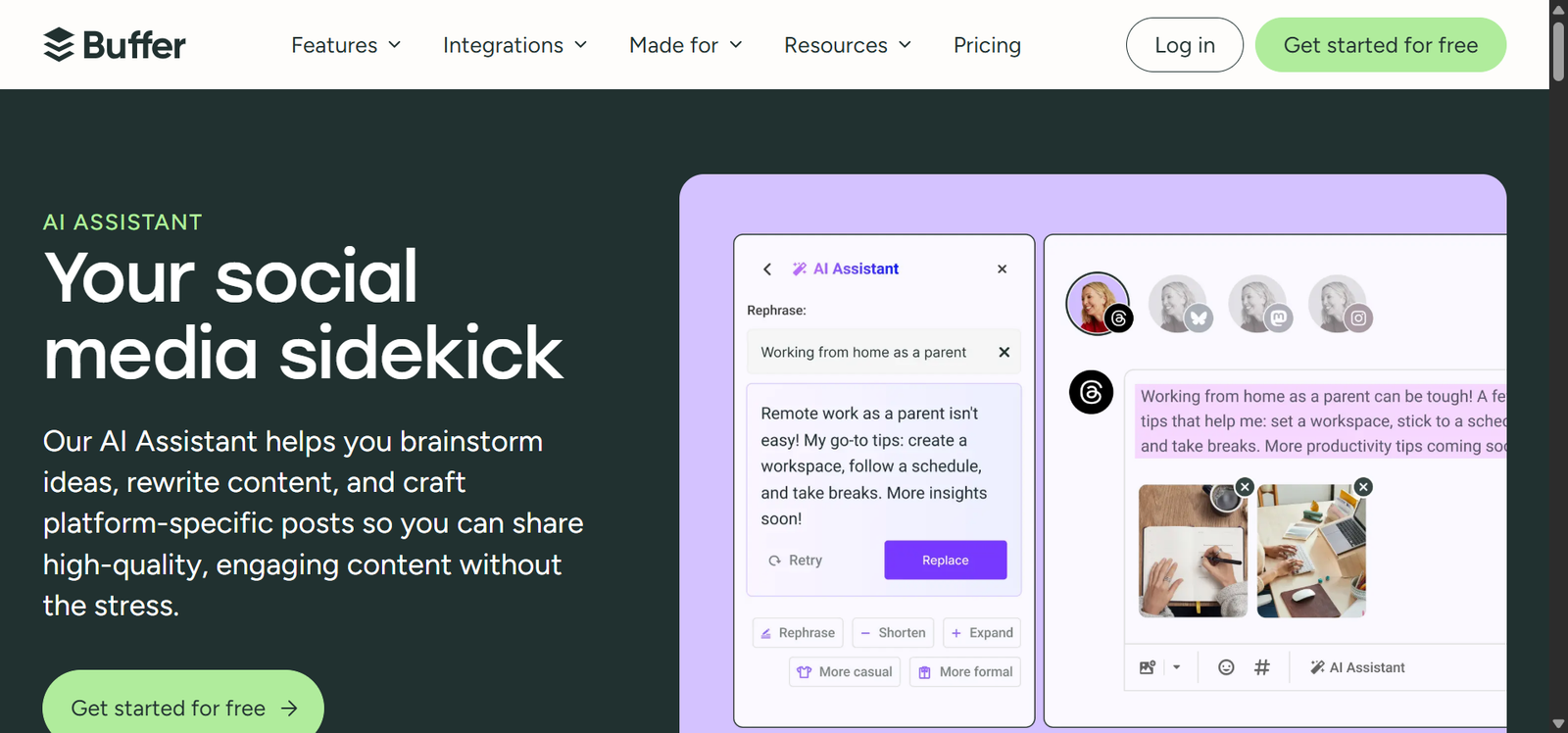1568x733 pixels.
Task: Click the 'AI ASSISTANT' green label
Action: (122, 222)
